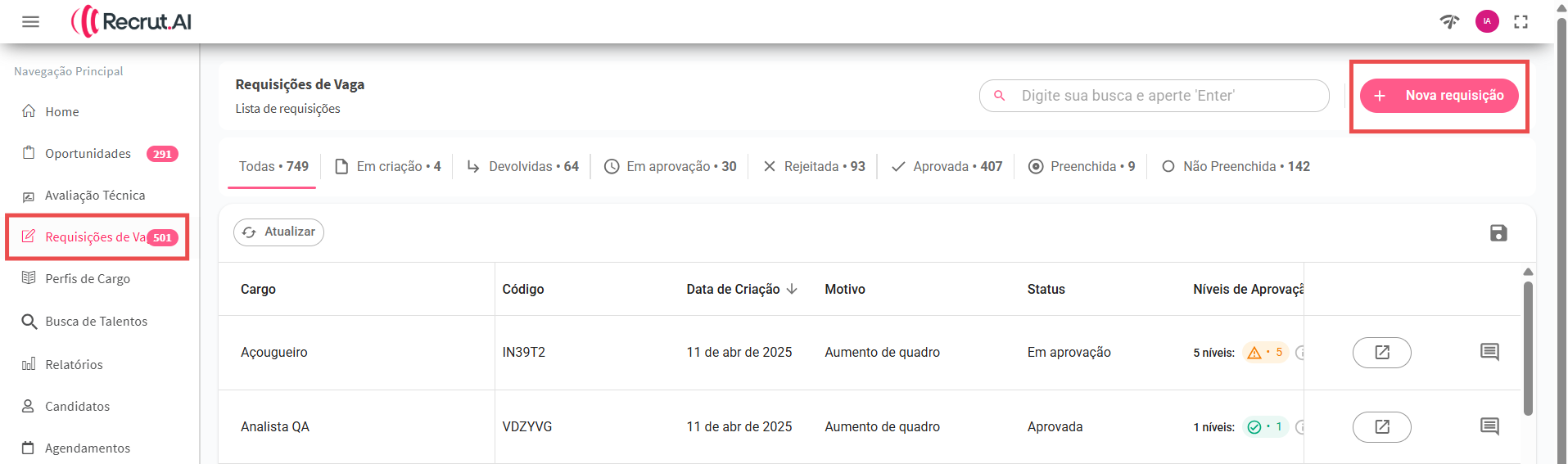Switch to the Devolvidas tab
The height and width of the screenshot is (464, 1568).
click(x=523, y=167)
